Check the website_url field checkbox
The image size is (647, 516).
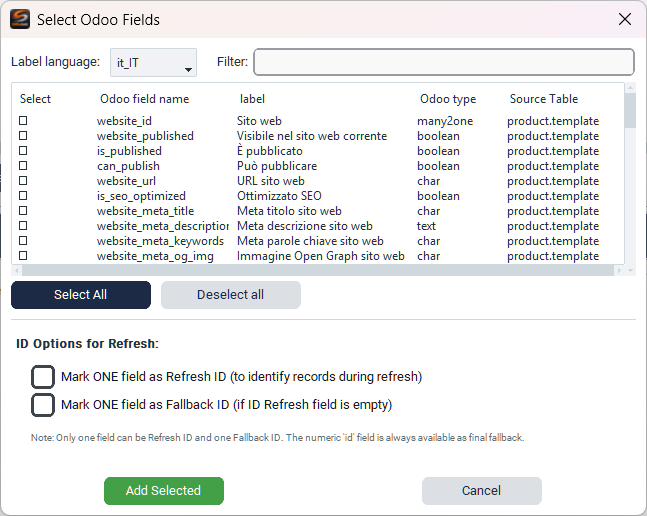click(x=23, y=181)
